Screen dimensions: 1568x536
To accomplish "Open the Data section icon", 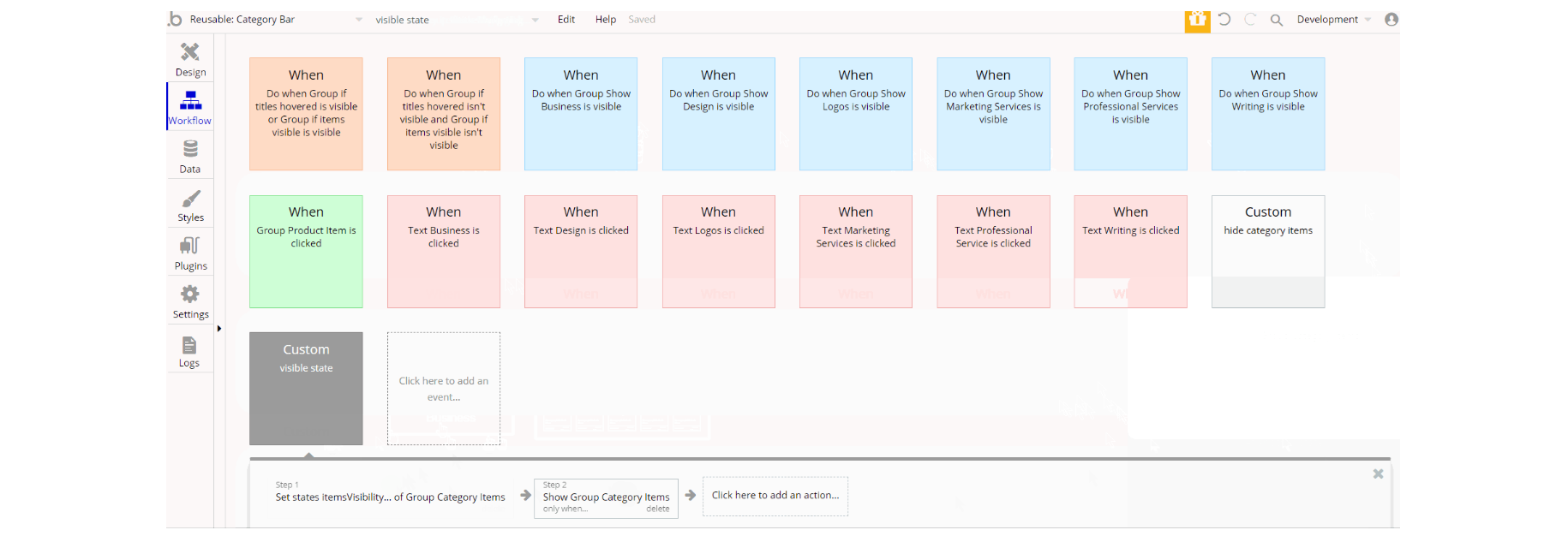I will pos(190,150).
